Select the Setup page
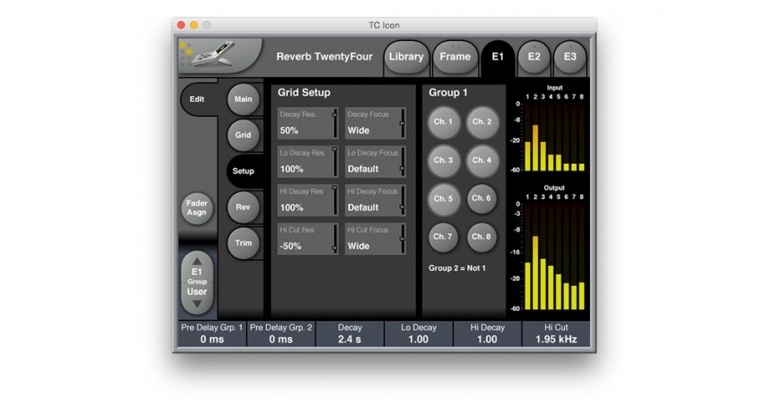This screenshot has height=418, width=770. point(243,171)
